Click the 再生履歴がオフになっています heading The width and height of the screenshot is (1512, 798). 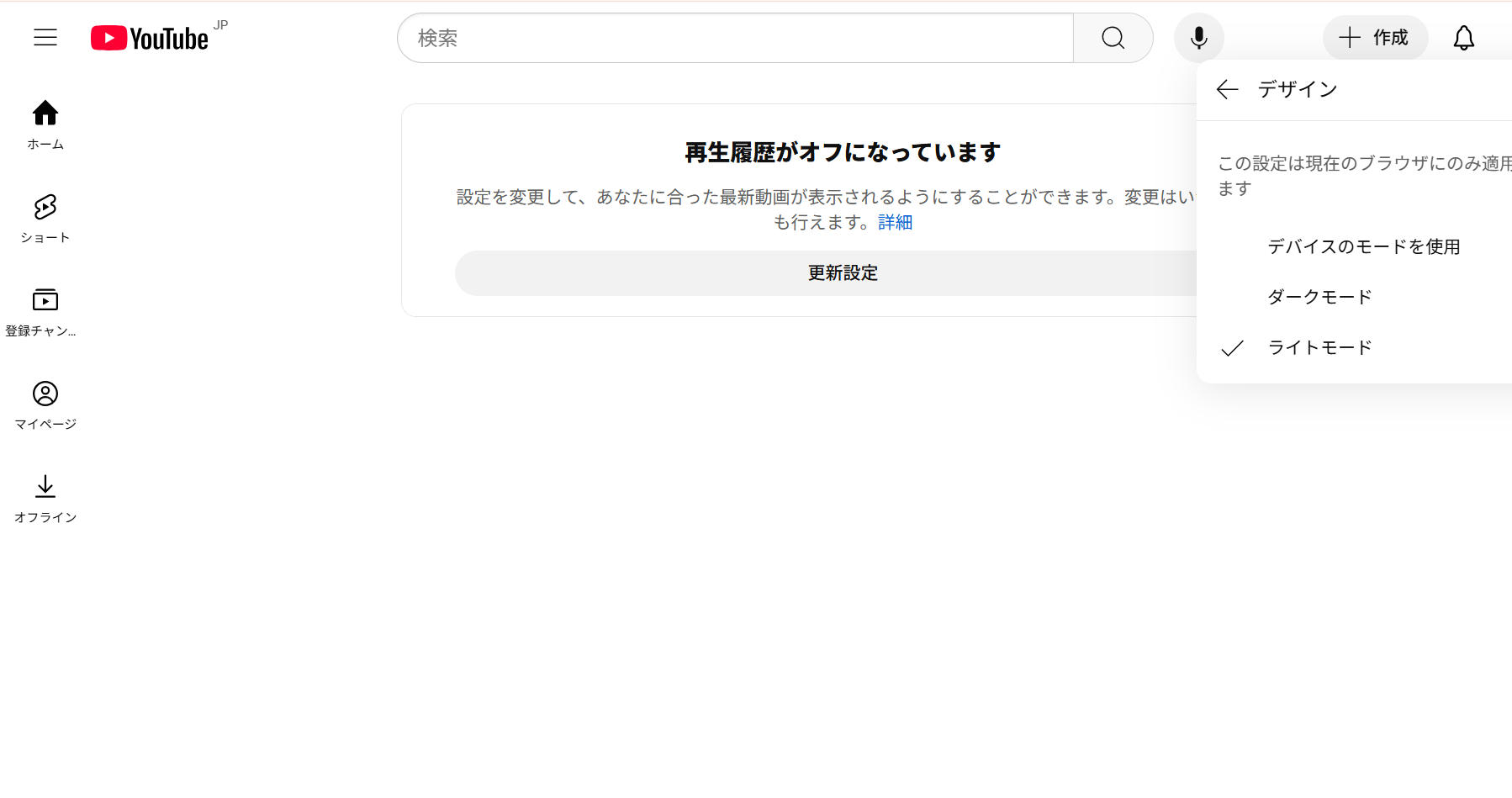coord(842,152)
